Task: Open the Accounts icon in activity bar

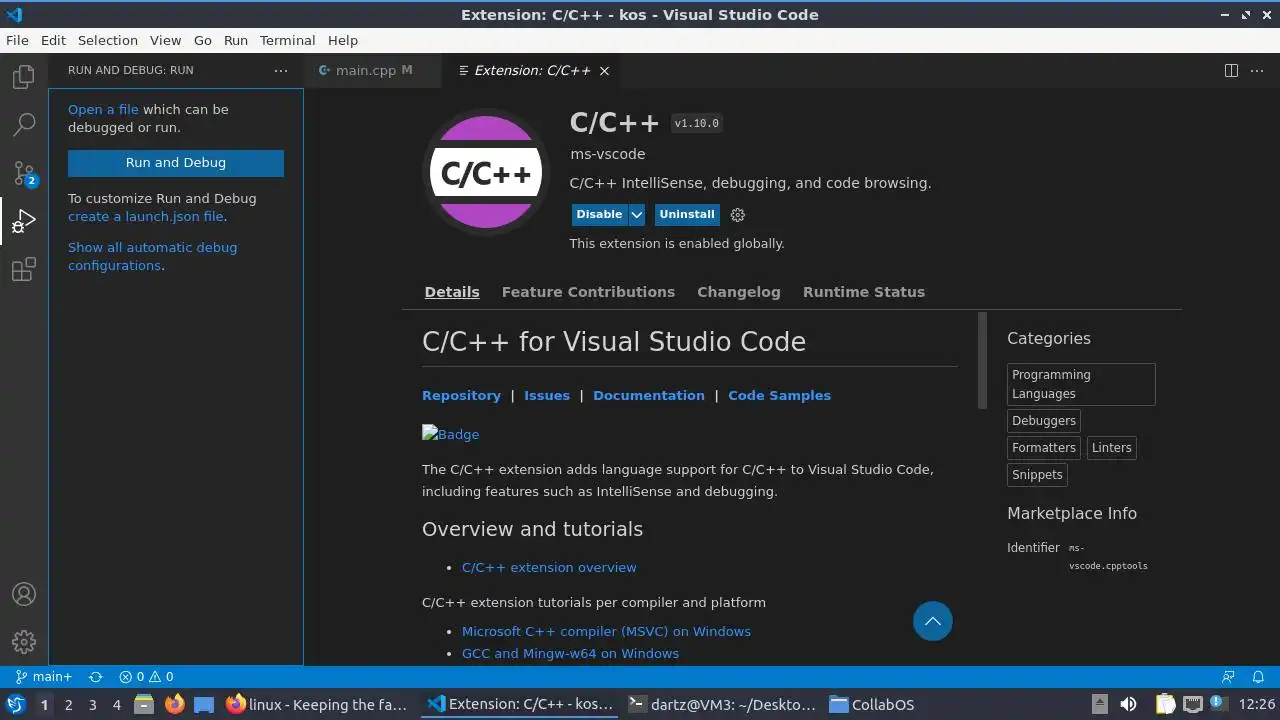Action: pos(24,594)
